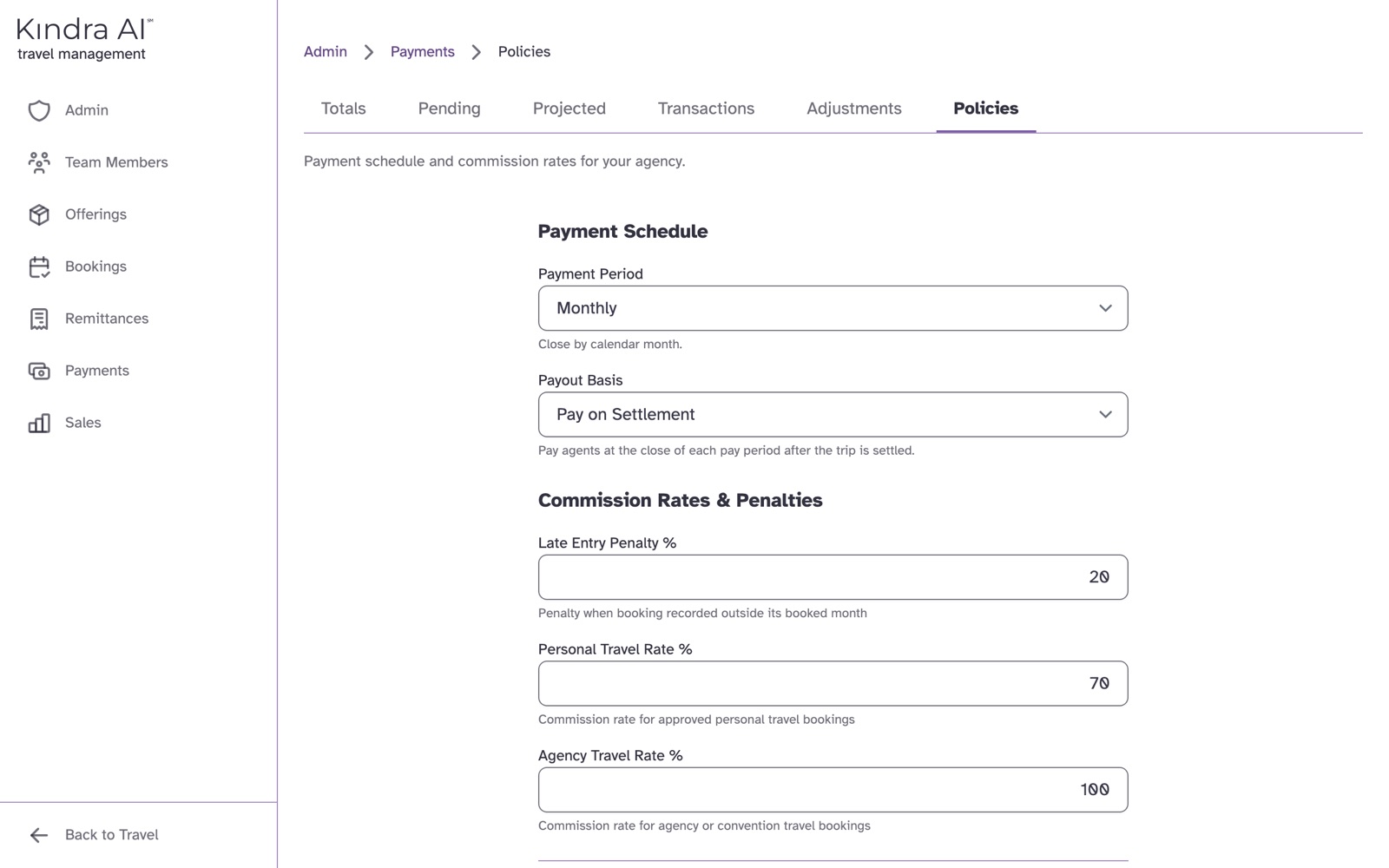
Task: Focus the Personal Travel Rate % field
Action: [x=833, y=683]
